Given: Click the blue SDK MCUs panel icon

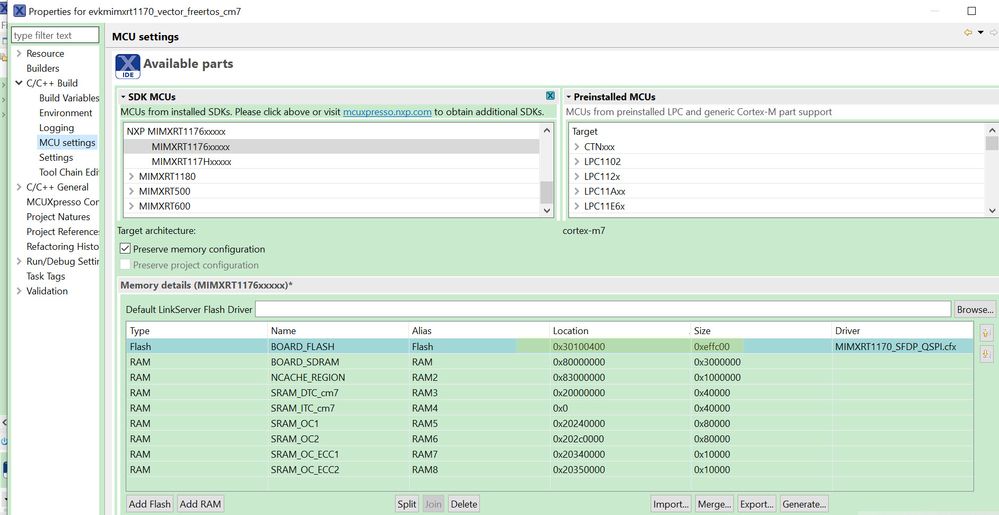Looking at the screenshot, I should pyautogui.click(x=550, y=96).
